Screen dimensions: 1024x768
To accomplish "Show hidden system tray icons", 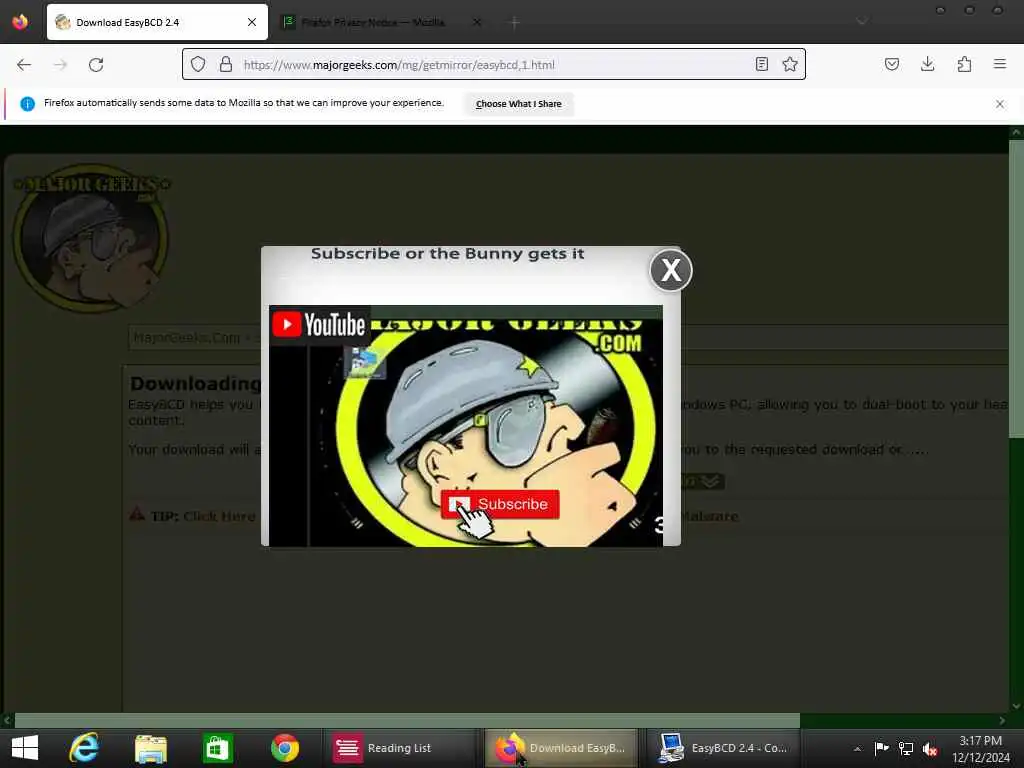I will click(857, 748).
